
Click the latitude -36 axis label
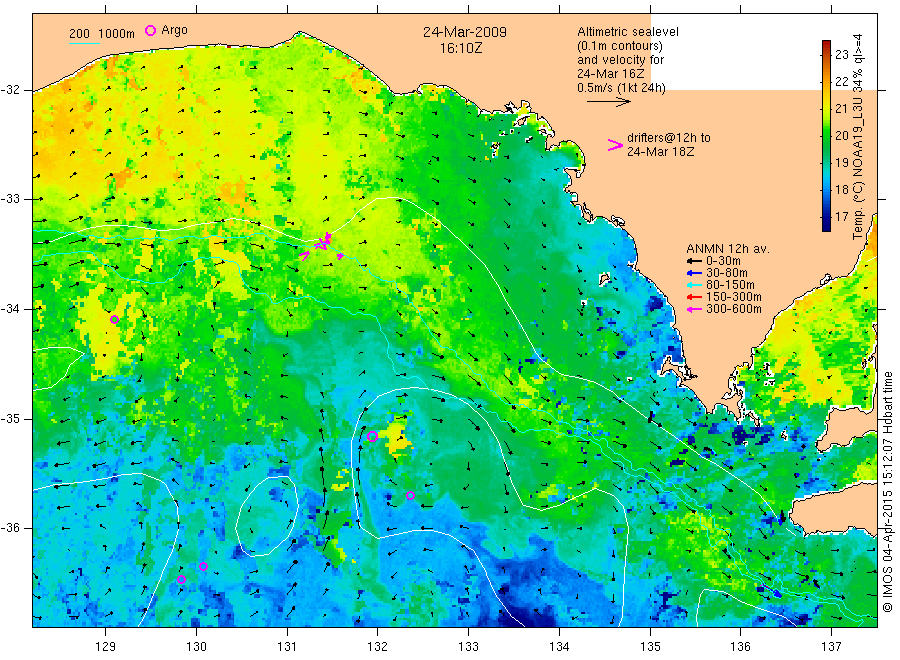[x=10, y=527]
